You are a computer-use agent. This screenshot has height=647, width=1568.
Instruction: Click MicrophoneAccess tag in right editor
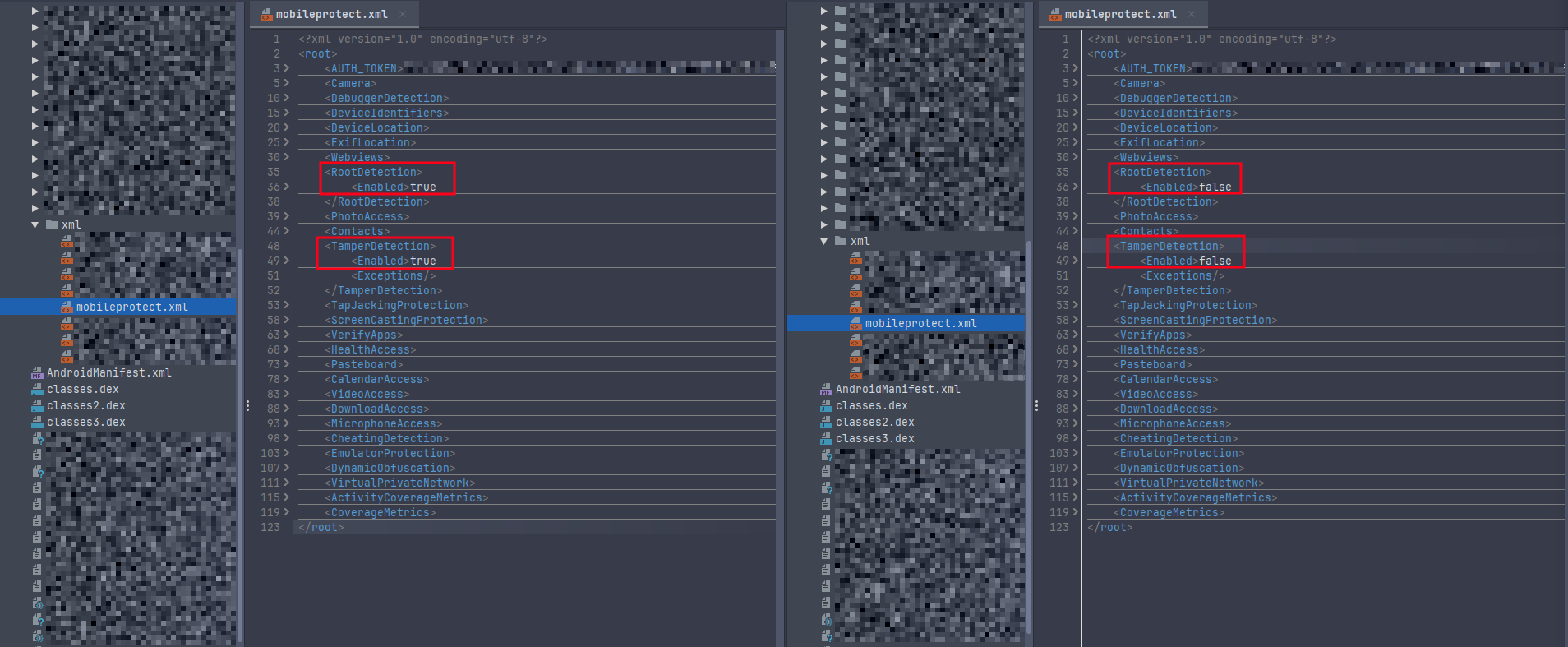[x=1173, y=423]
